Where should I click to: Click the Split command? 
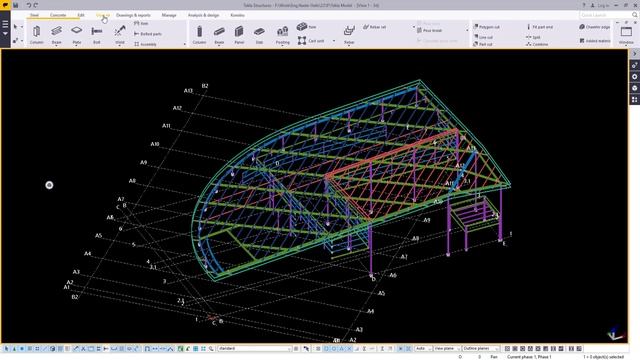(x=533, y=37)
